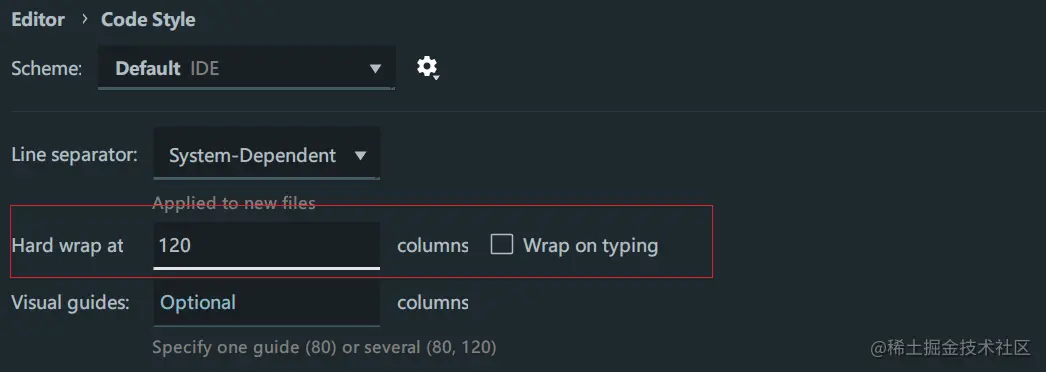Click the Scheme label
This screenshot has width=1046, height=372.
[x=47, y=68]
